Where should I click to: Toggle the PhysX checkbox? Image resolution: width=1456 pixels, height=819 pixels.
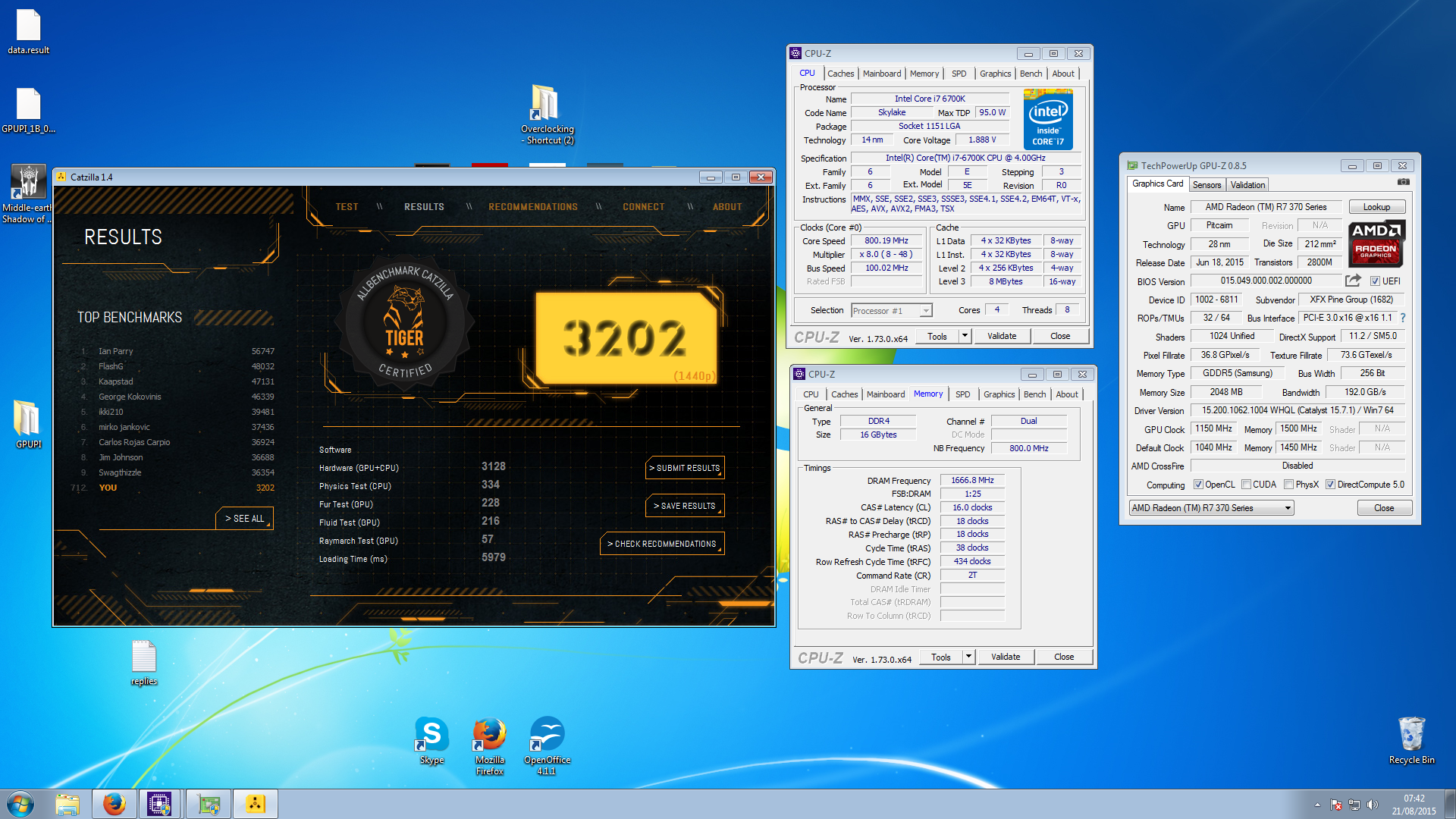1288,485
